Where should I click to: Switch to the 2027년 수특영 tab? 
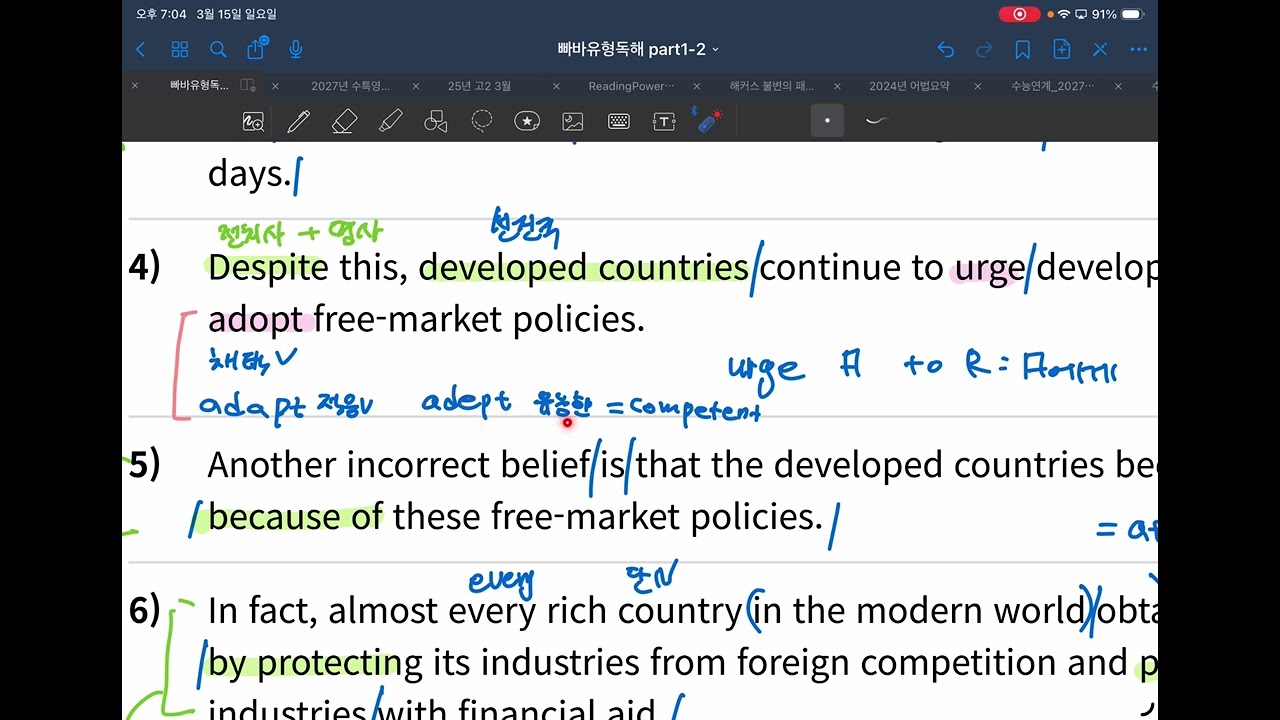pyautogui.click(x=350, y=86)
